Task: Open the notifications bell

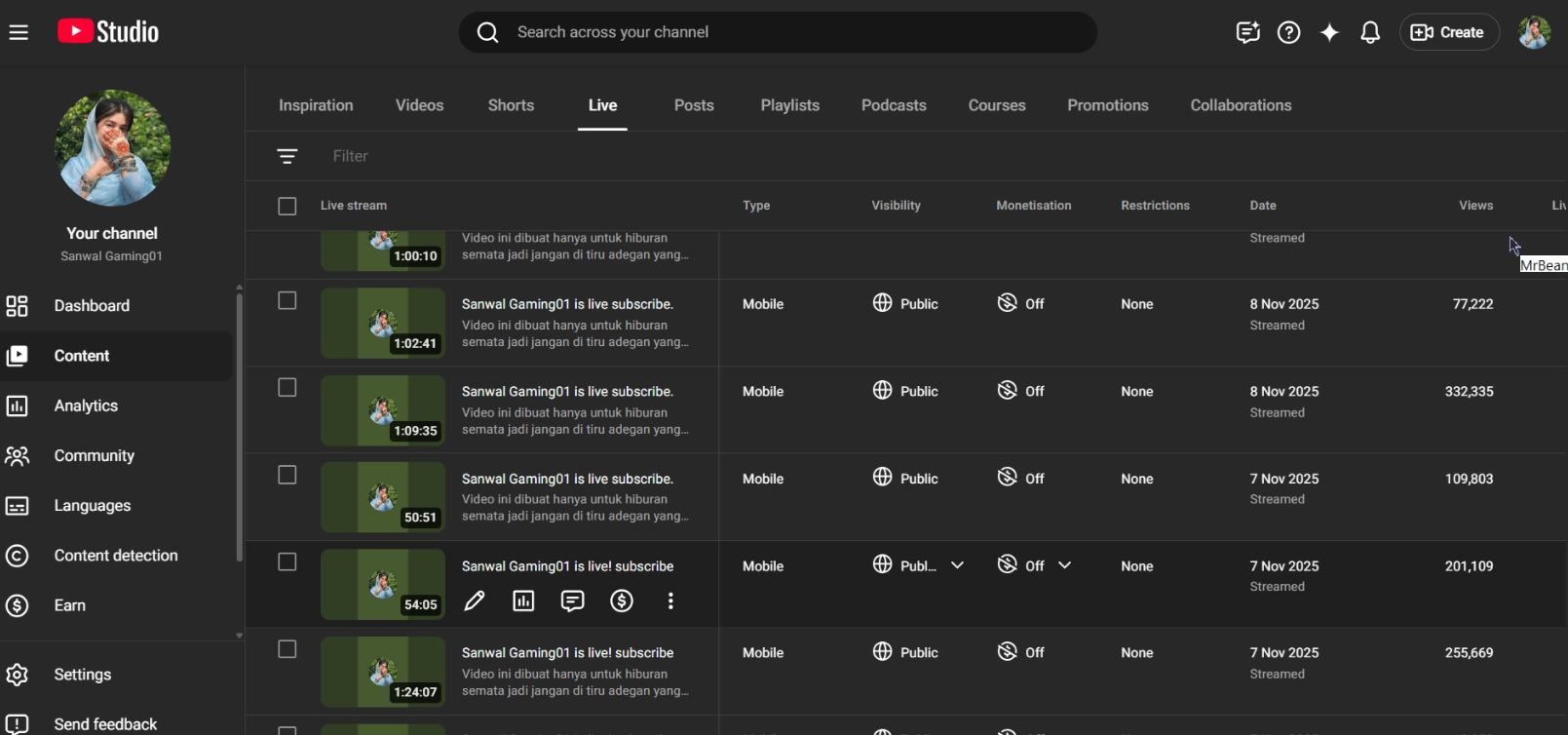Action: click(1370, 32)
